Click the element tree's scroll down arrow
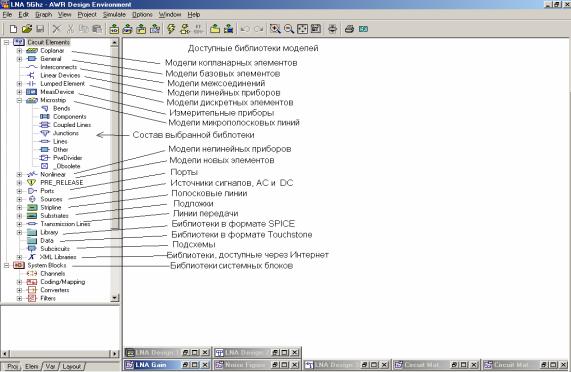 (x=115, y=298)
